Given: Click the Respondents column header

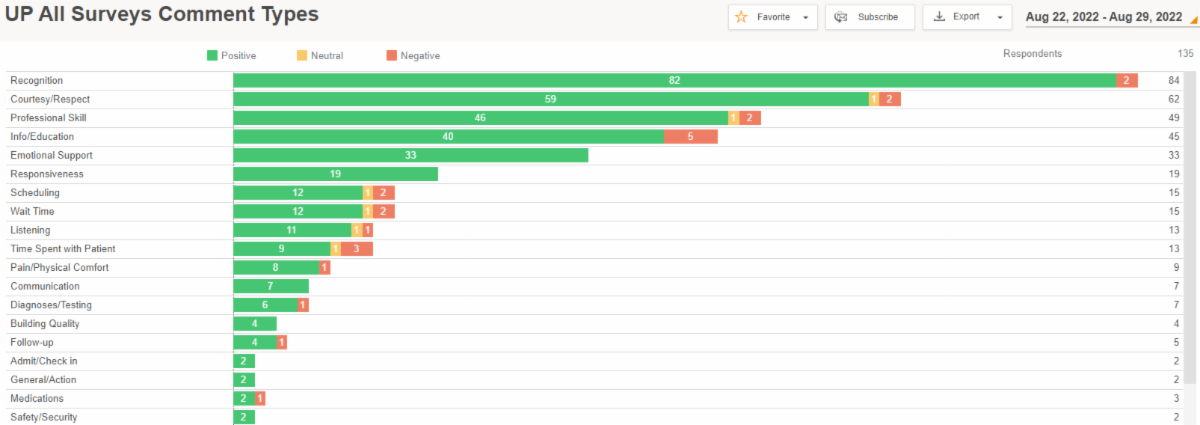Looking at the screenshot, I should [x=1032, y=54].
